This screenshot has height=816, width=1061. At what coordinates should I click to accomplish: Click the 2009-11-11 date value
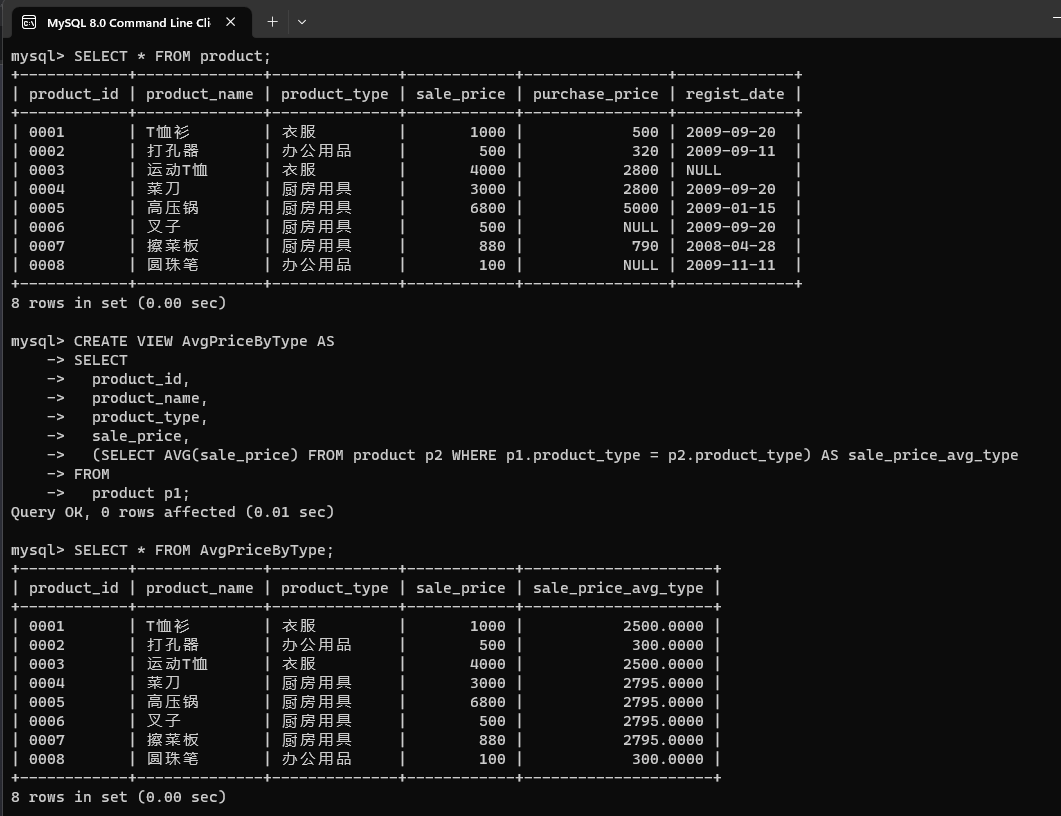pos(730,265)
